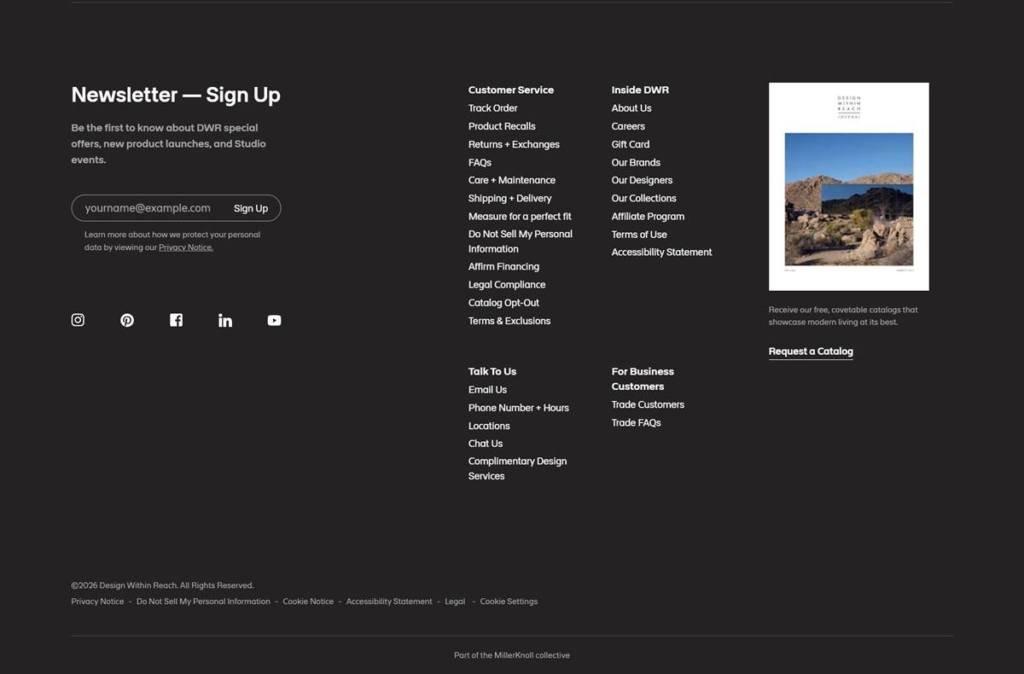Open Chat Us under Talk To Us
The width and height of the screenshot is (1024, 674).
tap(485, 443)
